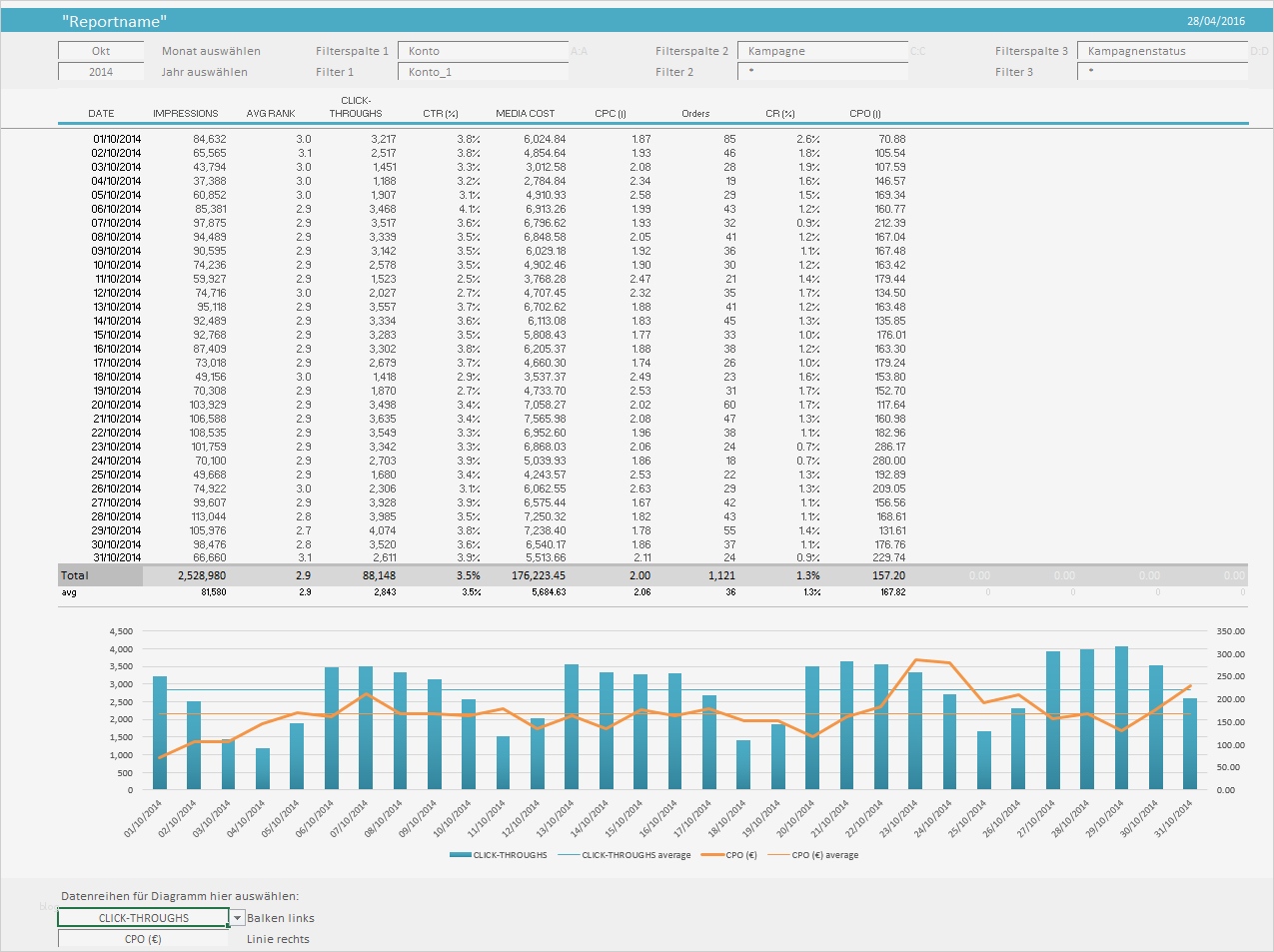This screenshot has height=952, width=1274.
Task: Click the MEDIA COST column header
Action: (525, 114)
